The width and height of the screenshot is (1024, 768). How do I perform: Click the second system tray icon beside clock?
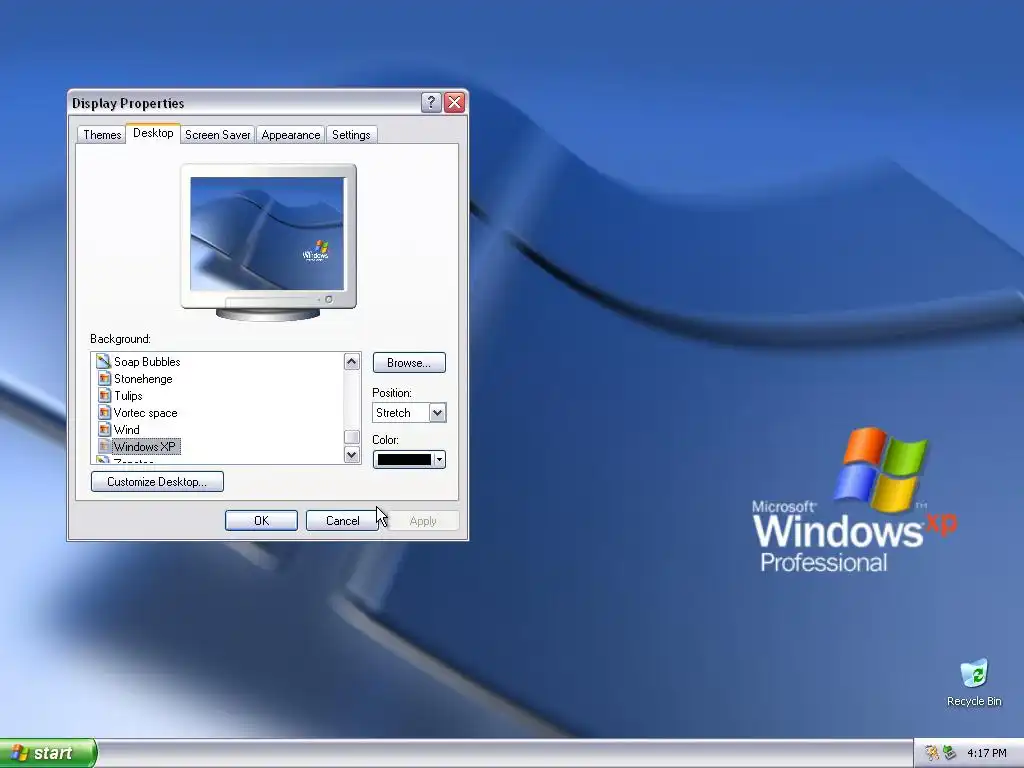pos(950,753)
